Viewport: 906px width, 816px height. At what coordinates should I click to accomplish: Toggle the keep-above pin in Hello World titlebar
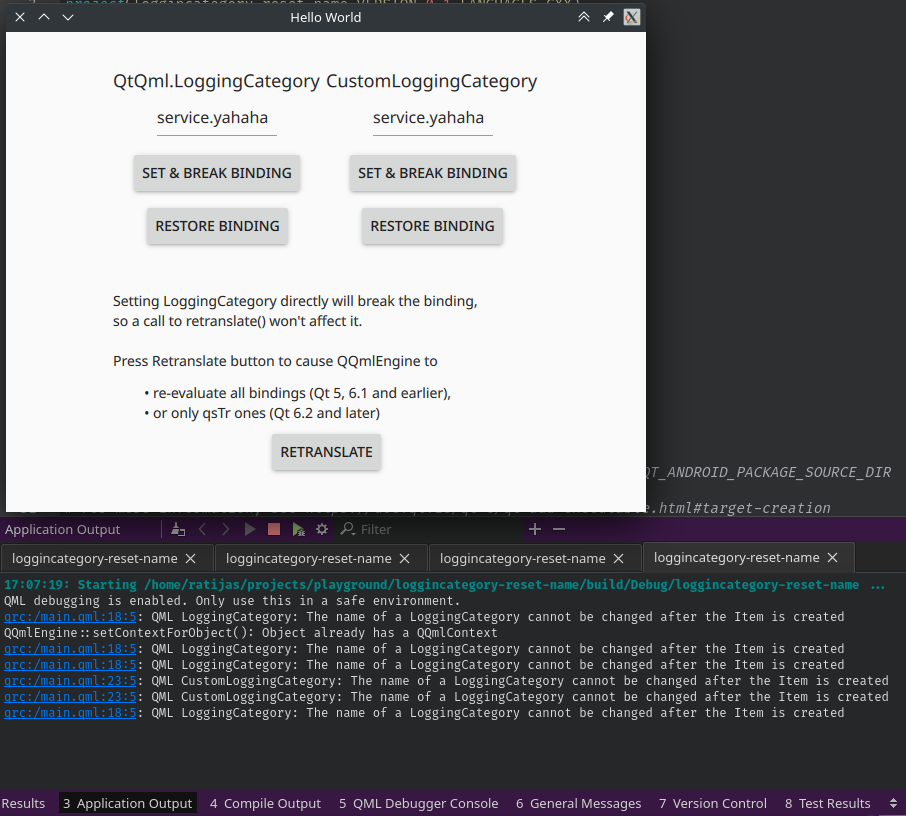click(x=608, y=17)
